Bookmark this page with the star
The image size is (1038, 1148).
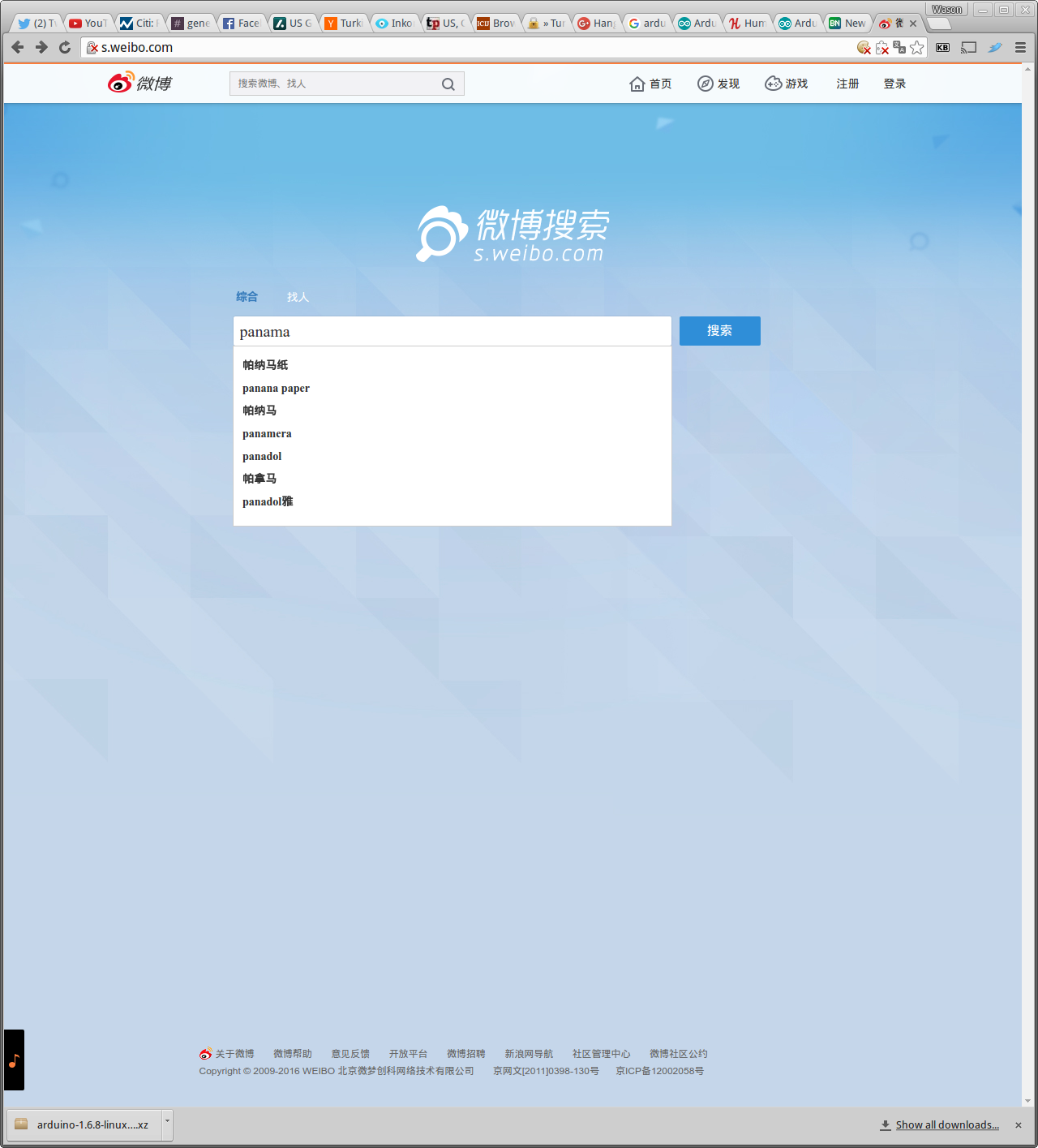tap(917, 48)
